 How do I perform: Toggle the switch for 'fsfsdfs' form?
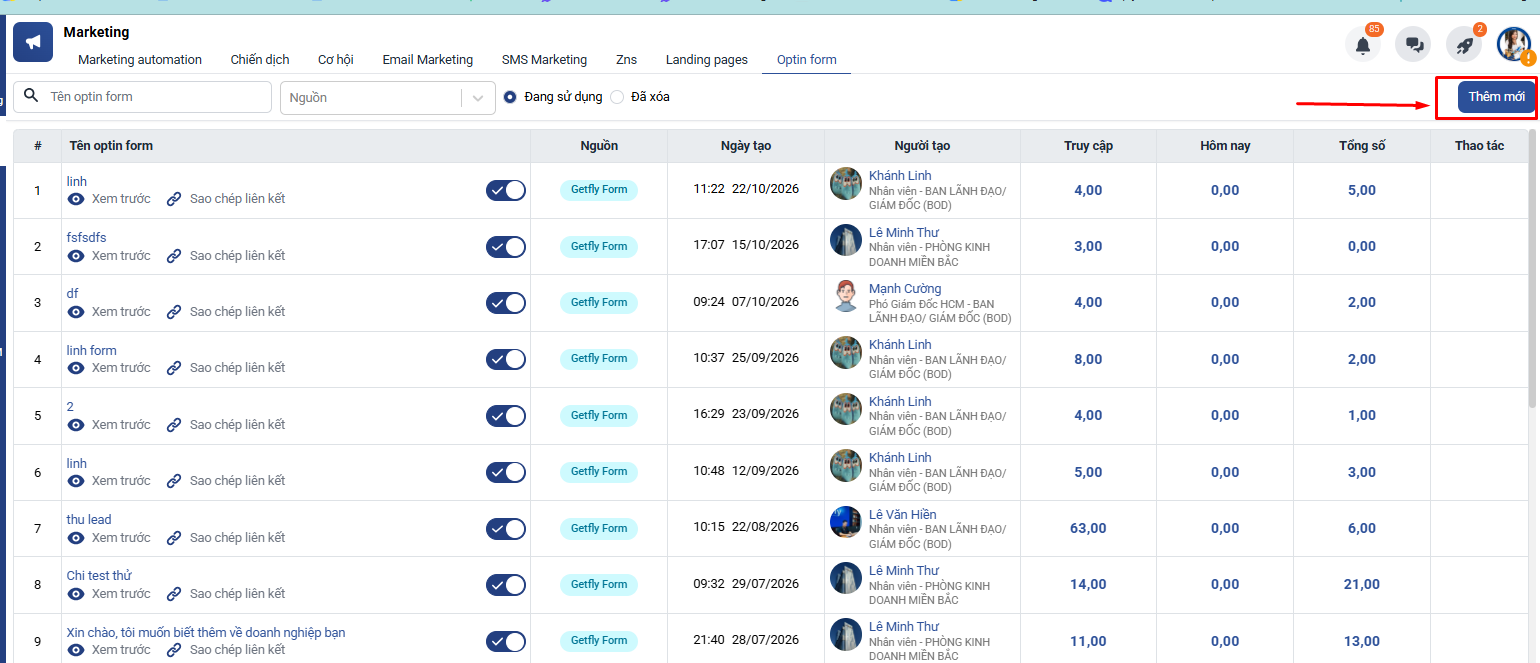[506, 247]
